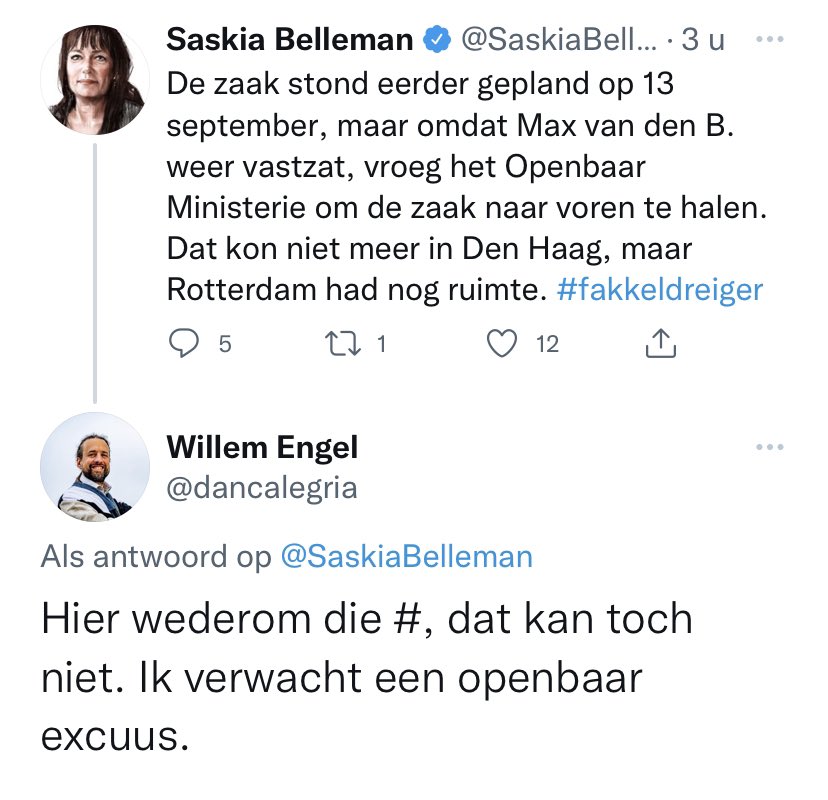Share Saskia Belleman's tweet via share icon

tap(661, 343)
